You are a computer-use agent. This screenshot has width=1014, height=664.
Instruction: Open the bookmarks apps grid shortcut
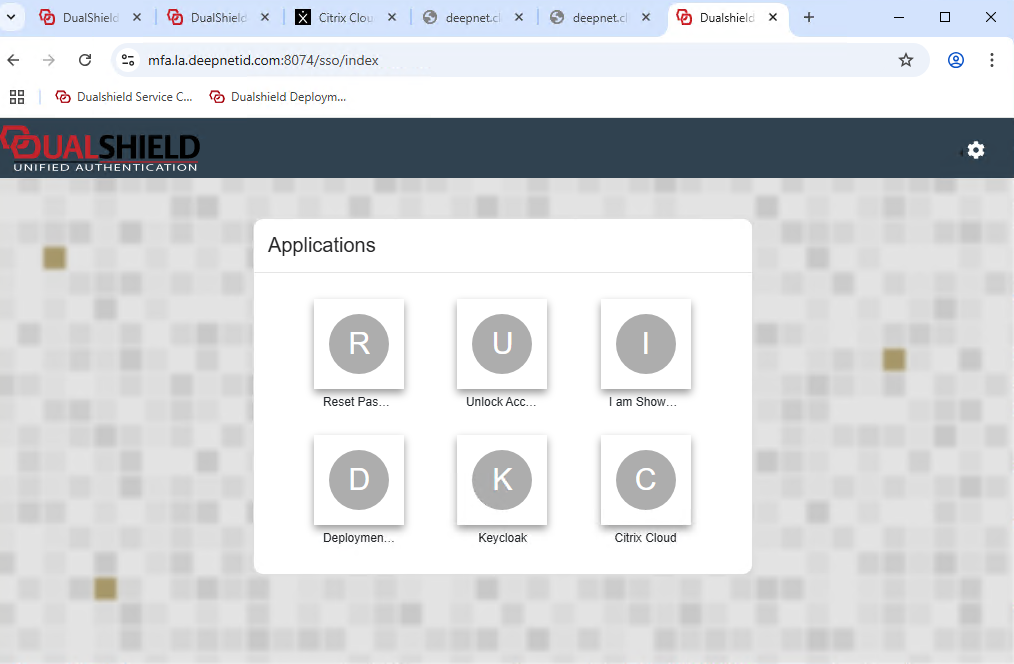click(x=16, y=97)
